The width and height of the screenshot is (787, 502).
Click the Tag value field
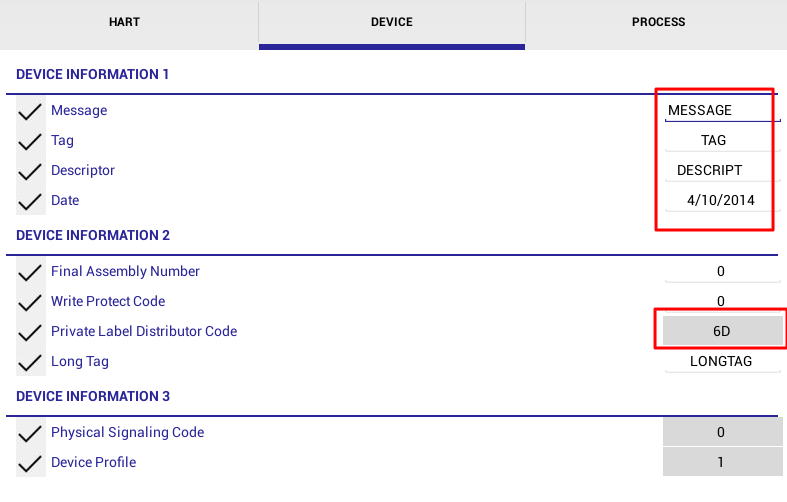coord(714,141)
